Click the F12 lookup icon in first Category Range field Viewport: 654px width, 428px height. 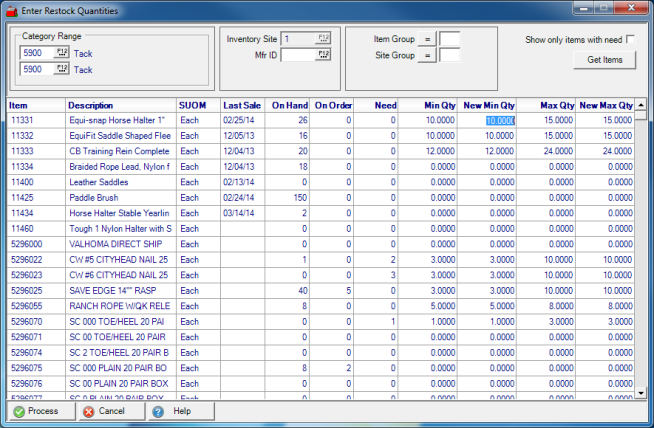pos(63,52)
